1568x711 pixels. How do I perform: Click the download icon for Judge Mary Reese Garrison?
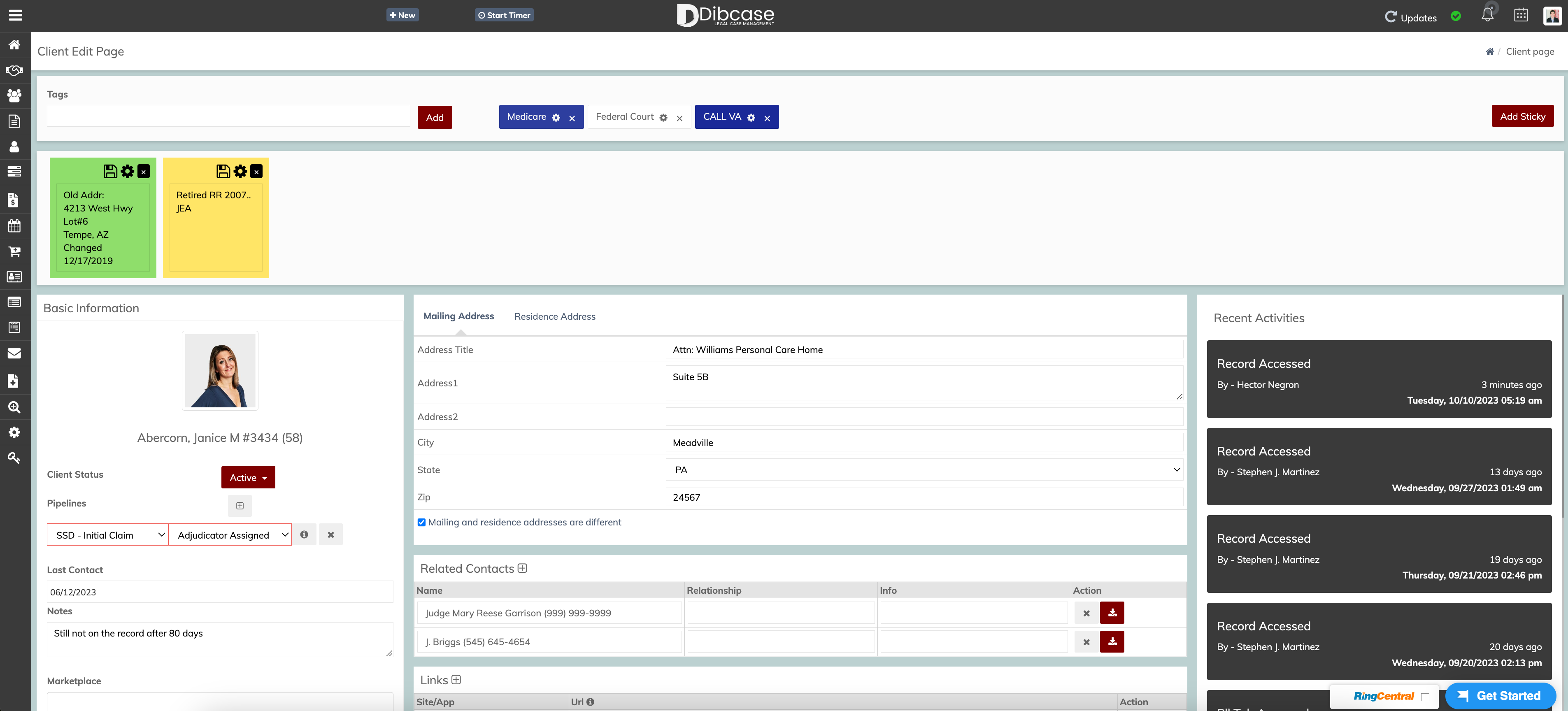click(1113, 612)
